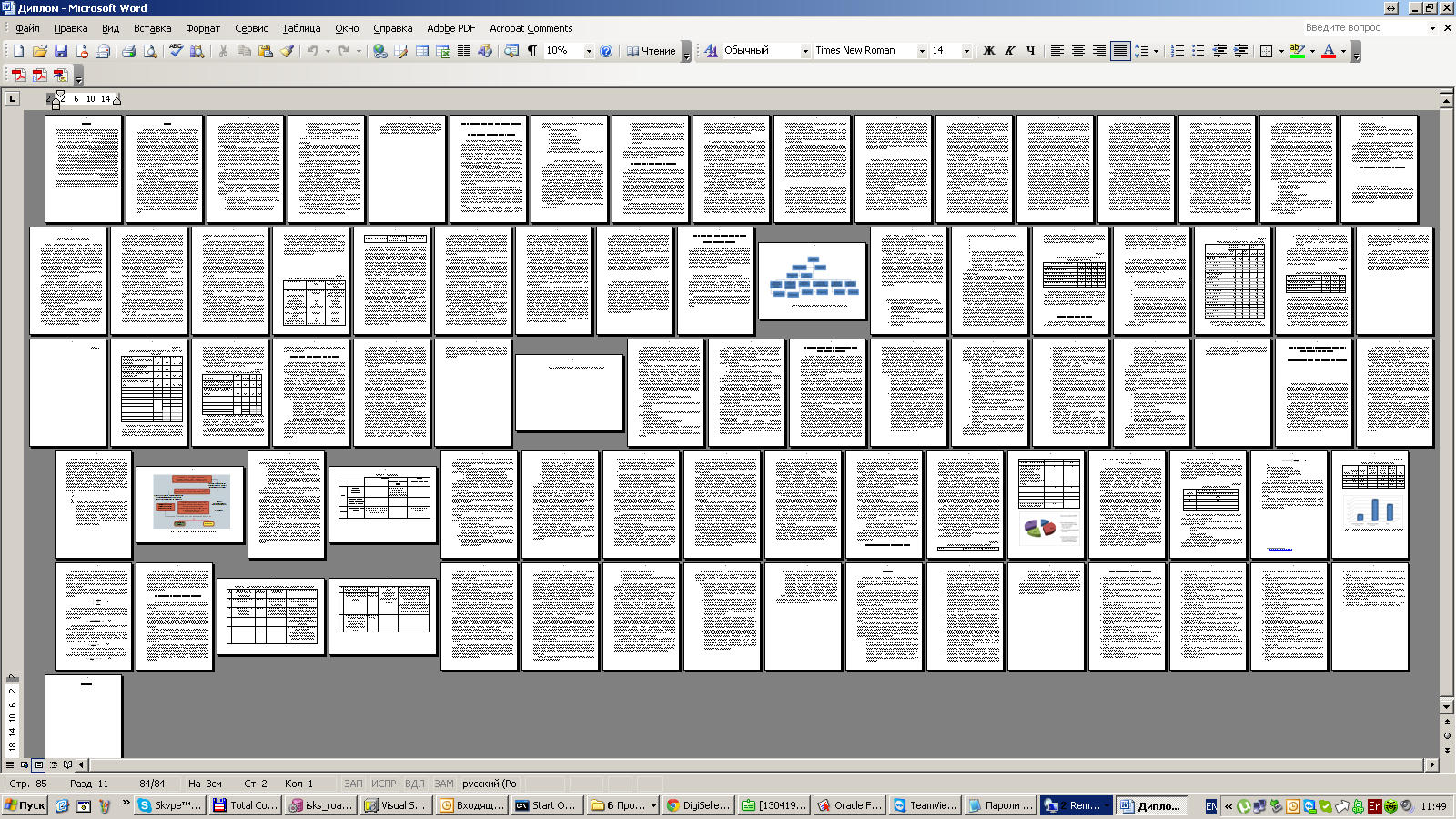
Task: Run the spelling and grammar check
Action: (176, 51)
